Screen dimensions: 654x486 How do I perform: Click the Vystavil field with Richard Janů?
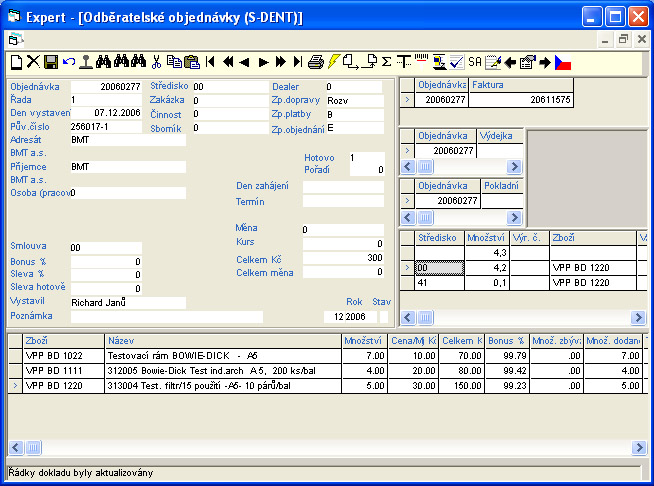[x=127, y=302]
